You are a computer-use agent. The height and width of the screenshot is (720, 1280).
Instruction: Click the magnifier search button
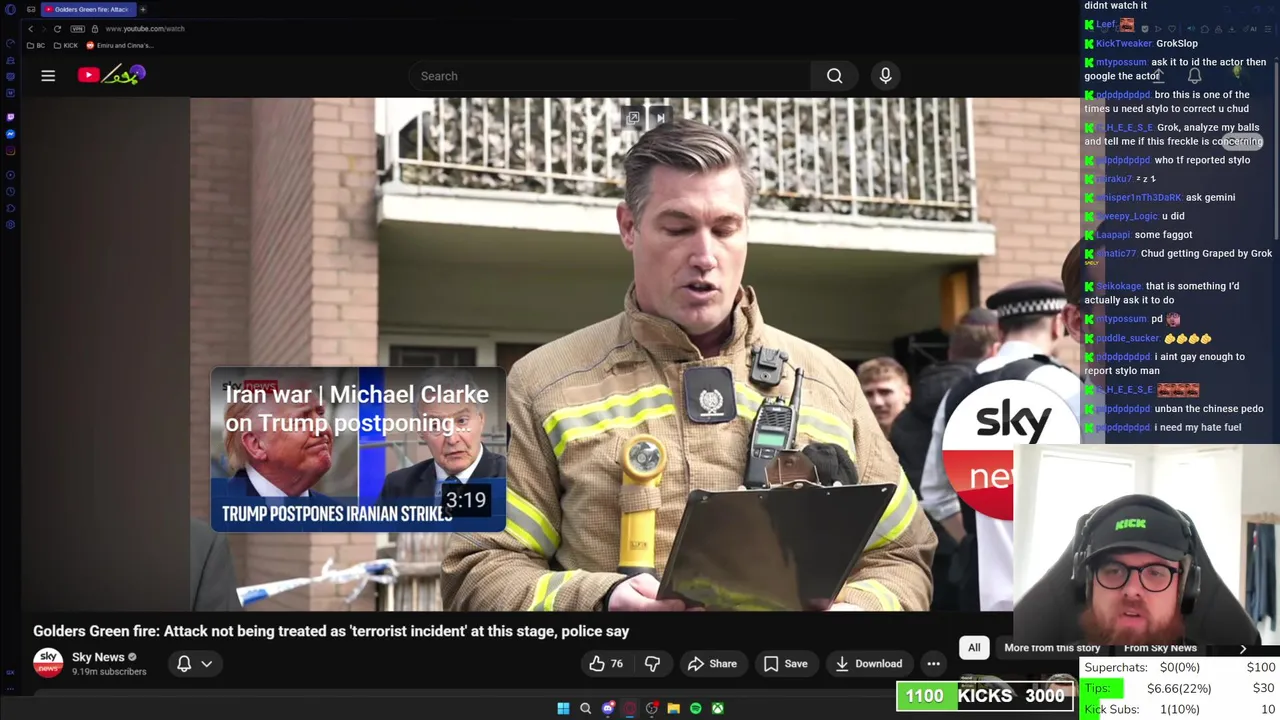pos(834,76)
